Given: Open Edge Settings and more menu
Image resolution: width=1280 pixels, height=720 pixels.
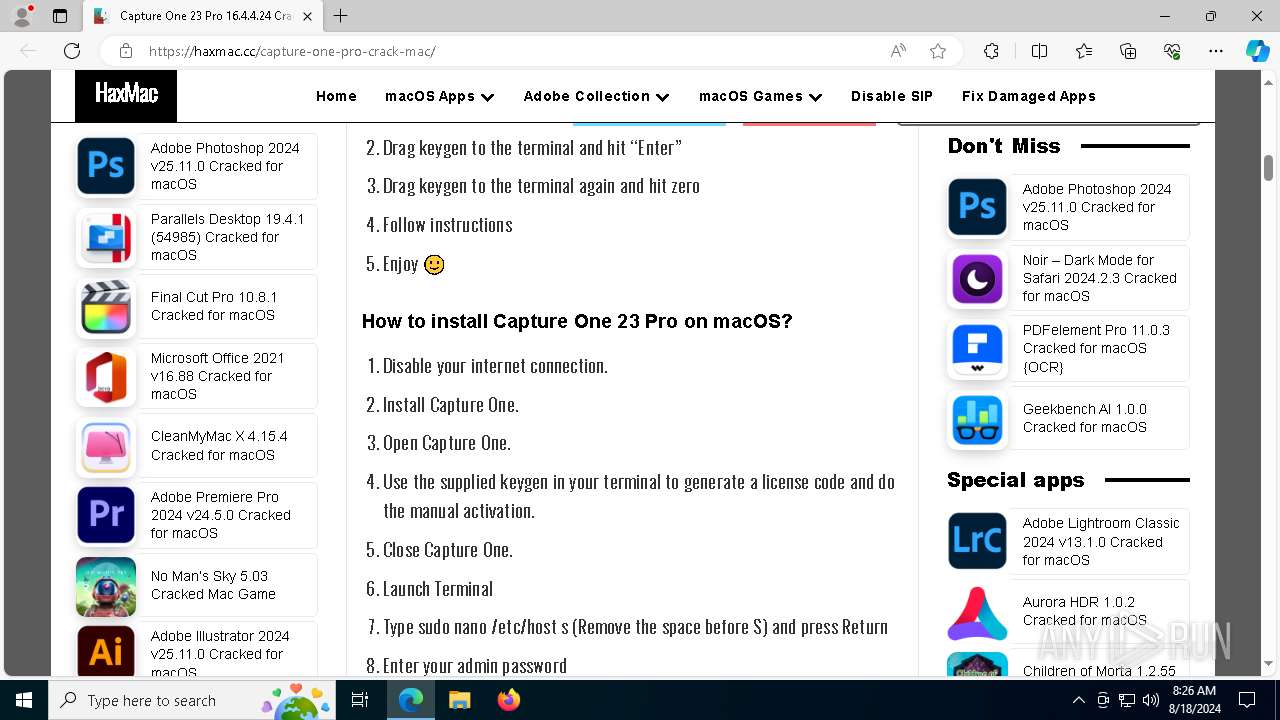Looking at the screenshot, I should [x=1216, y=51].
